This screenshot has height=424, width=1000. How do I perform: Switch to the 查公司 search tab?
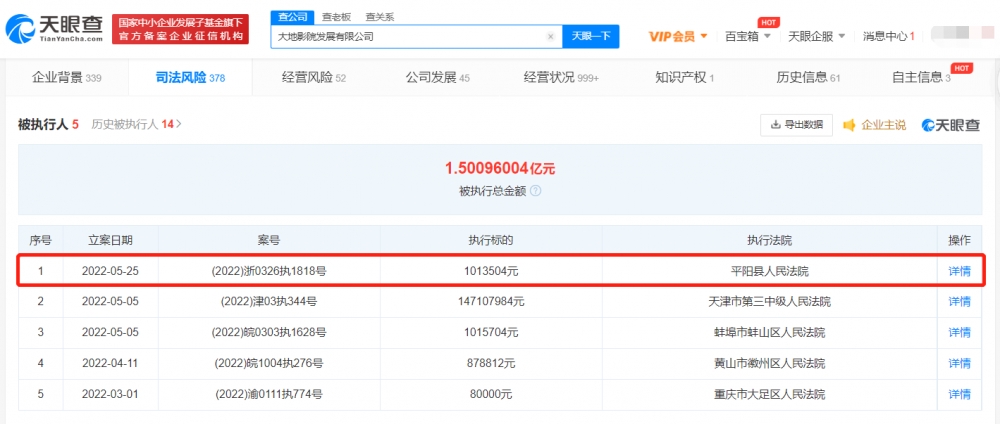(293, 17)
